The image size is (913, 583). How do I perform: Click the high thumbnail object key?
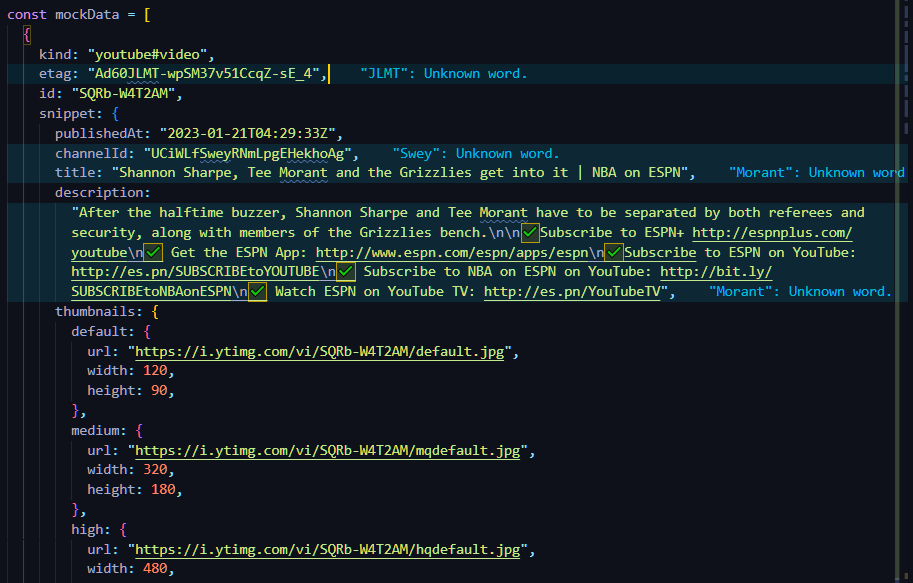[x=87, y=530]
